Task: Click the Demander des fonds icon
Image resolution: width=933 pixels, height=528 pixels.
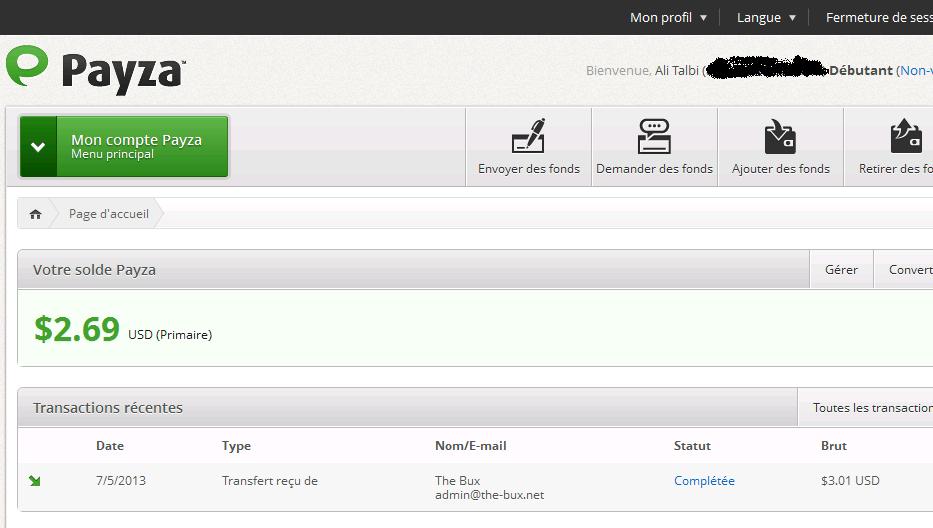Action: click(654, 136)
